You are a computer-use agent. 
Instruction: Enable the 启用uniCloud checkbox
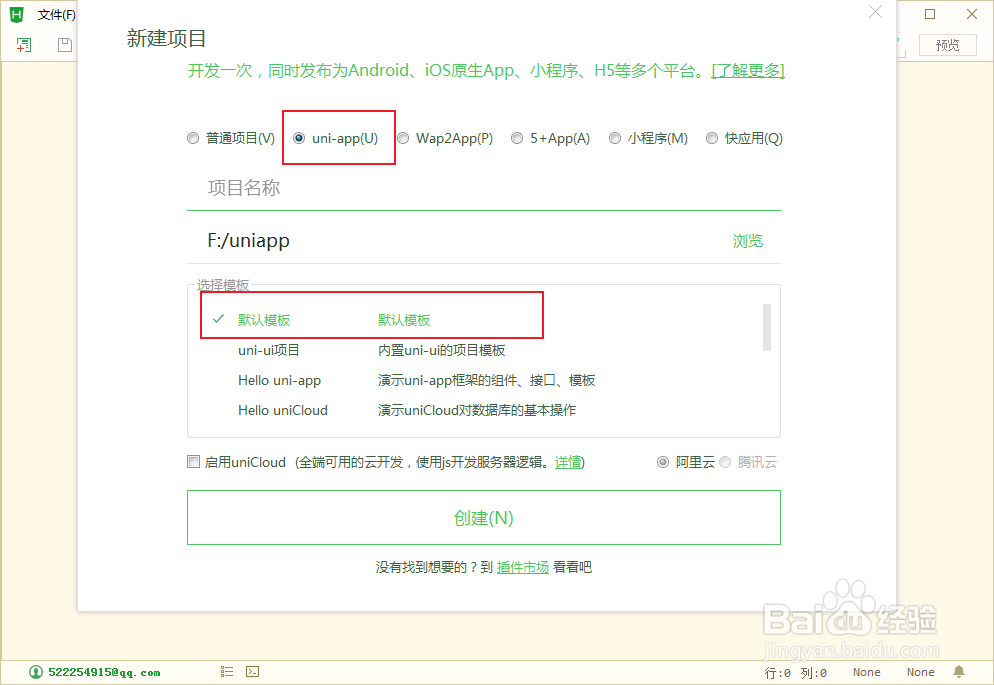(x=193, y=462)
